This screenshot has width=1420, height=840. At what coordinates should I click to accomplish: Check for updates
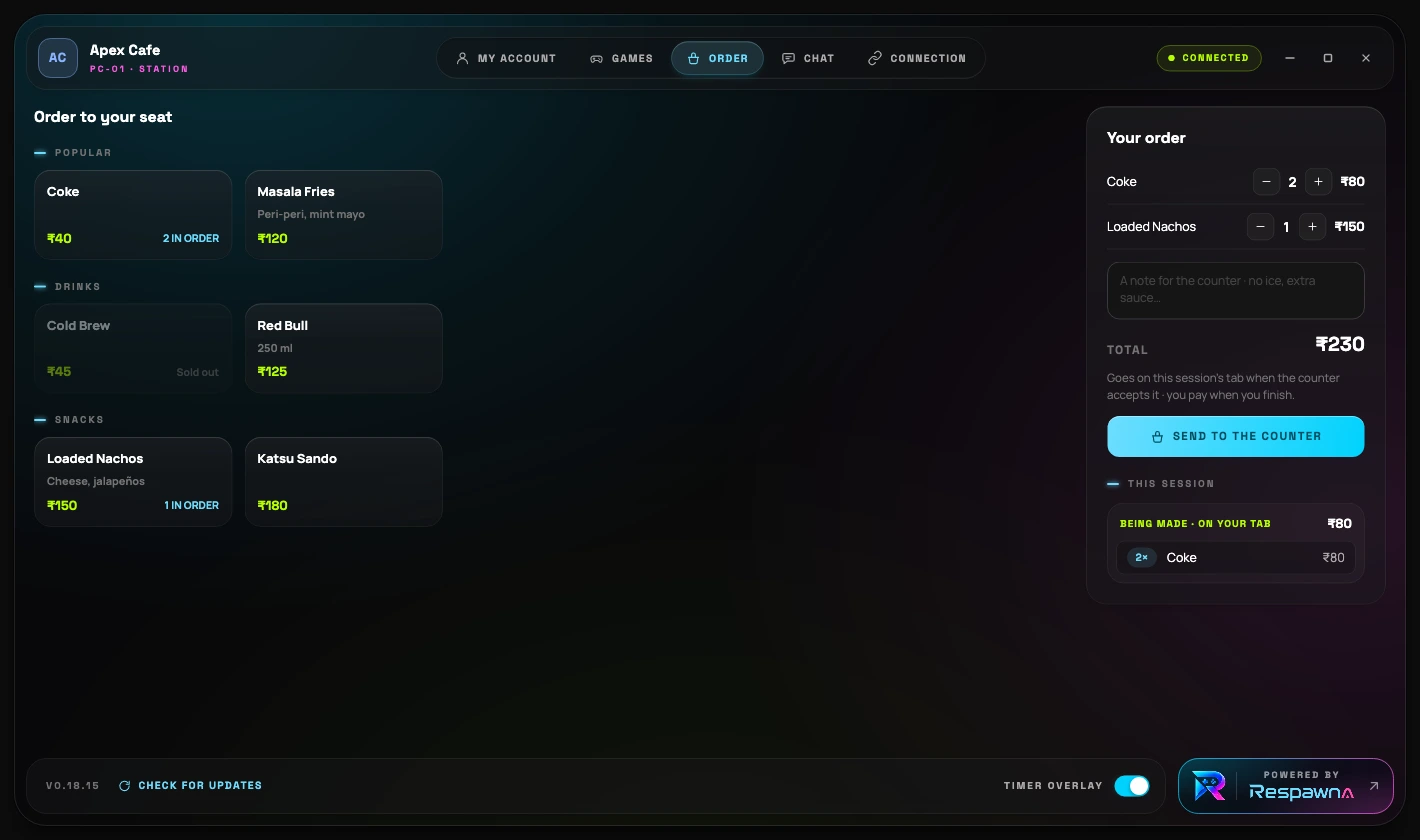[190, 786]
